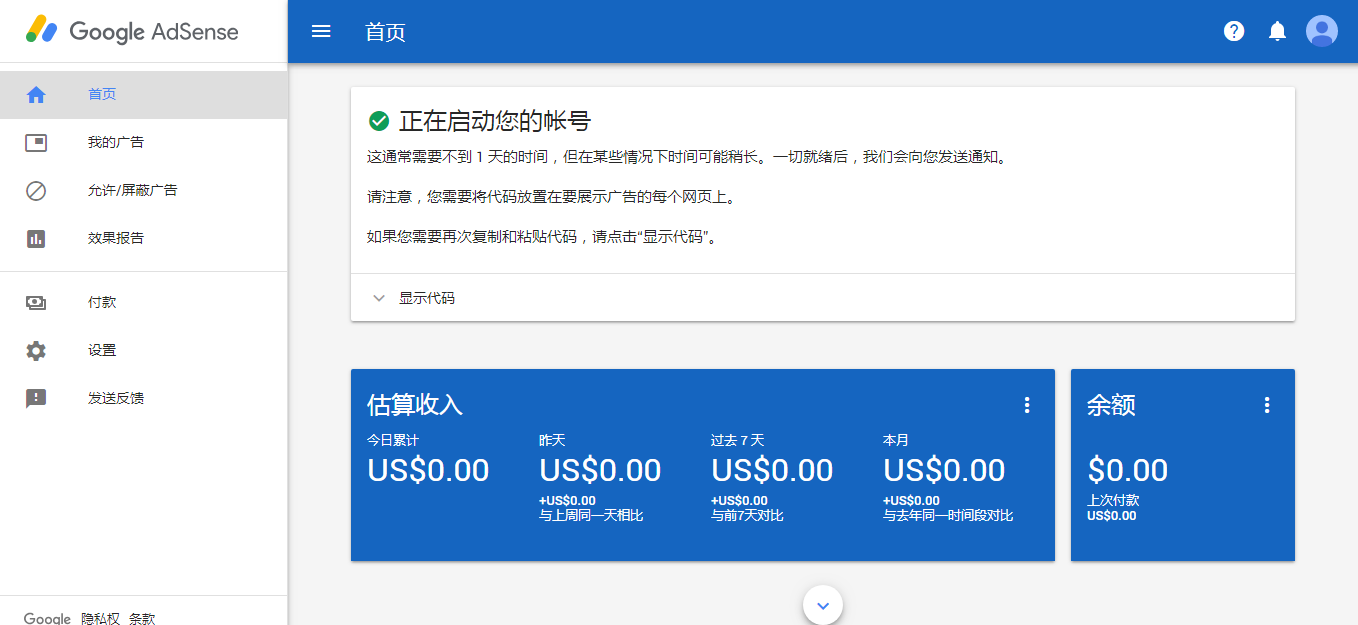Screen dimensions: 1358x625
Task: Click the 我的广告 sidebar icon
Action: (36, 143)
